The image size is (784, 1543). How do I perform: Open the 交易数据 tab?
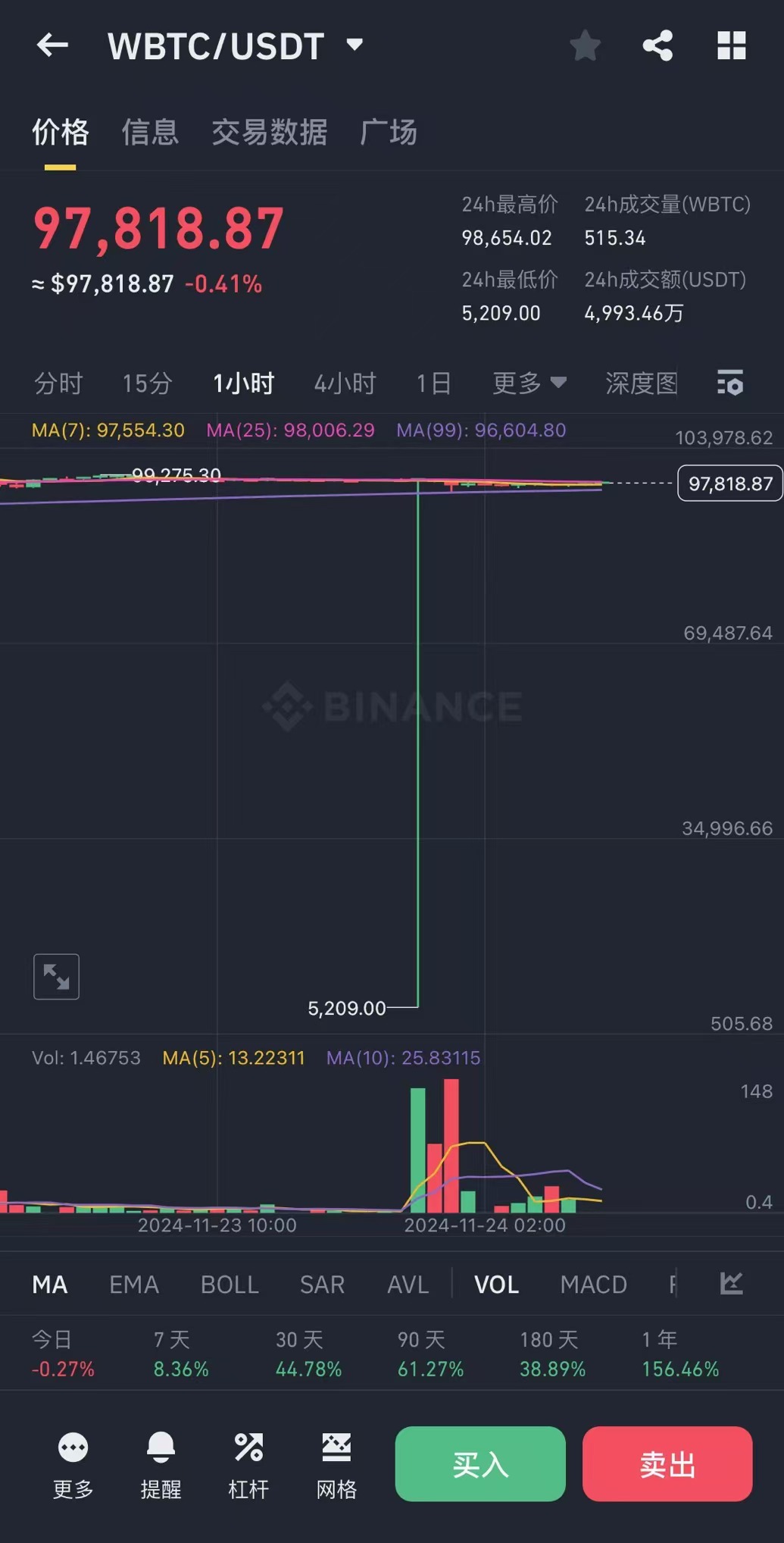click(x=270, y=132)
